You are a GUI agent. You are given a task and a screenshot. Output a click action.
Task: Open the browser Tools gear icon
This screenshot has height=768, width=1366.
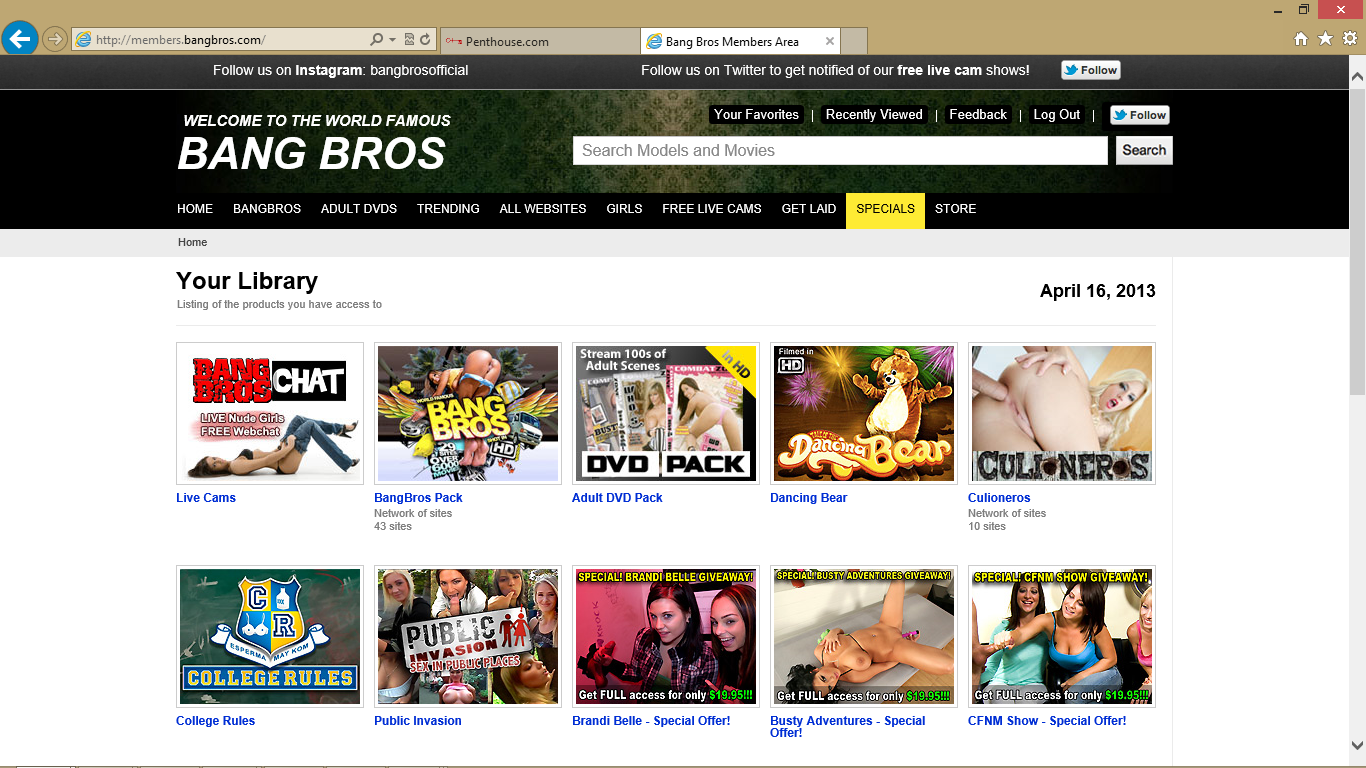[x=1350, y=39]
